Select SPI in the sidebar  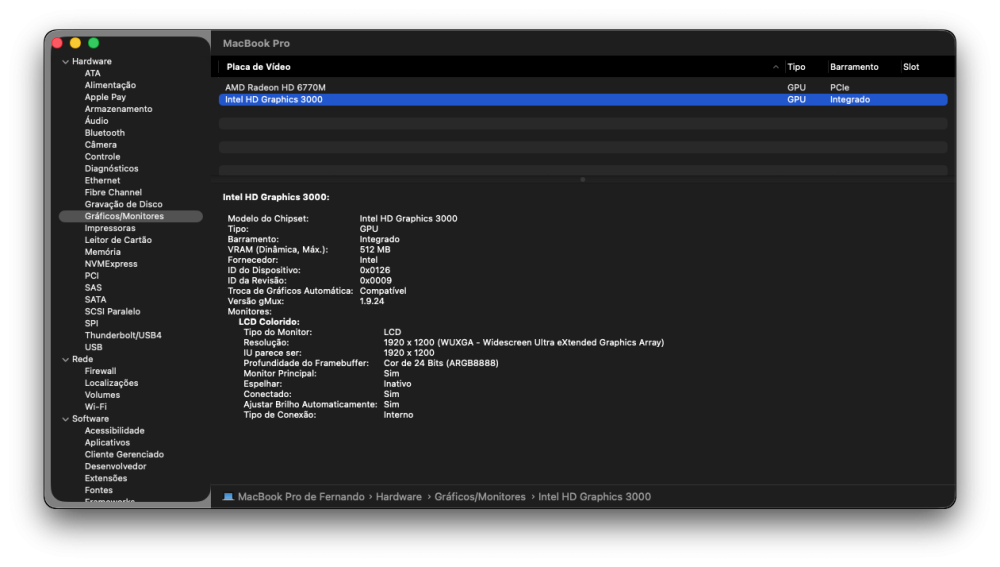tap(91, 324)
